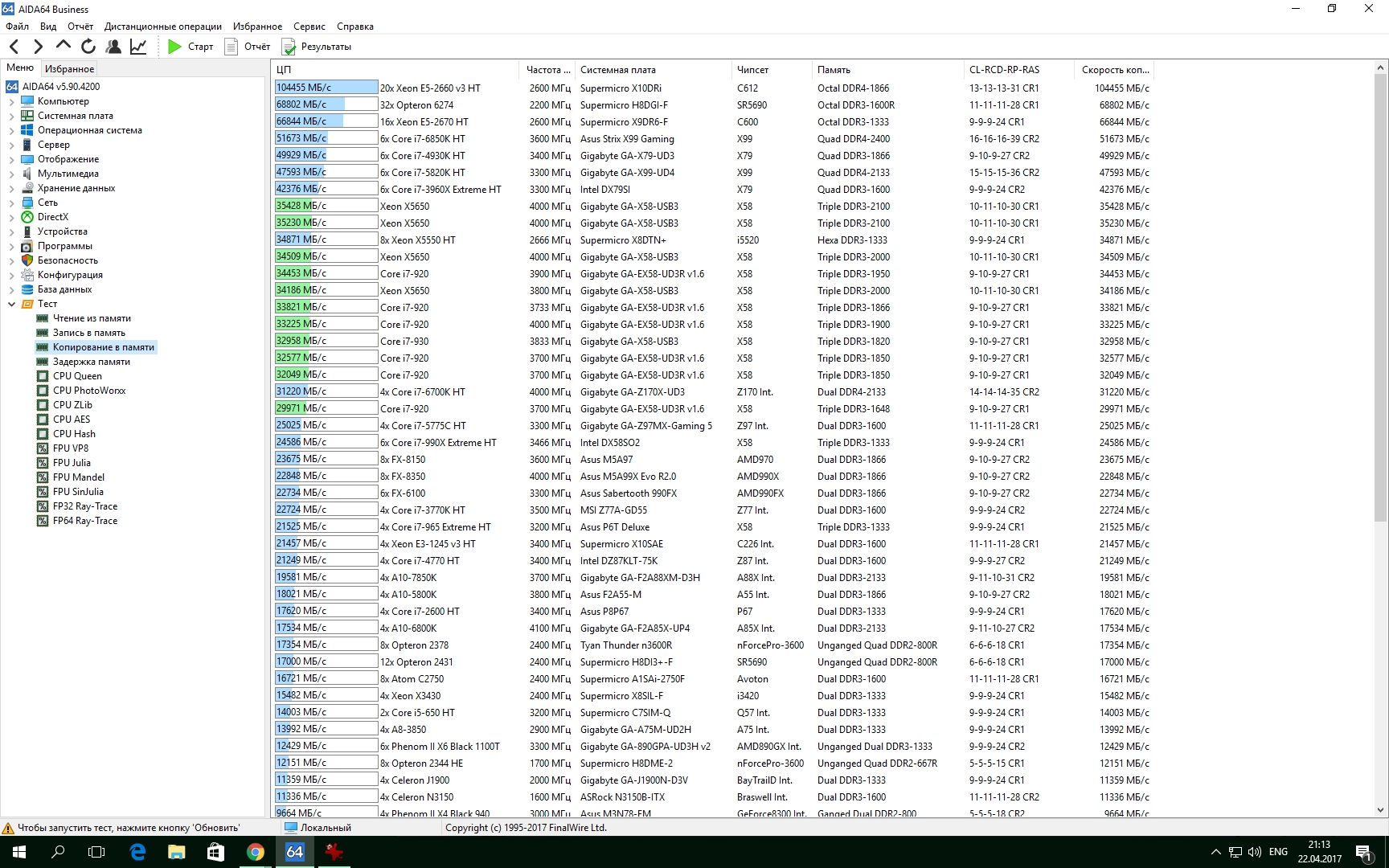
Task: Sort by the Чипсет column header
Action: (770, 70)
